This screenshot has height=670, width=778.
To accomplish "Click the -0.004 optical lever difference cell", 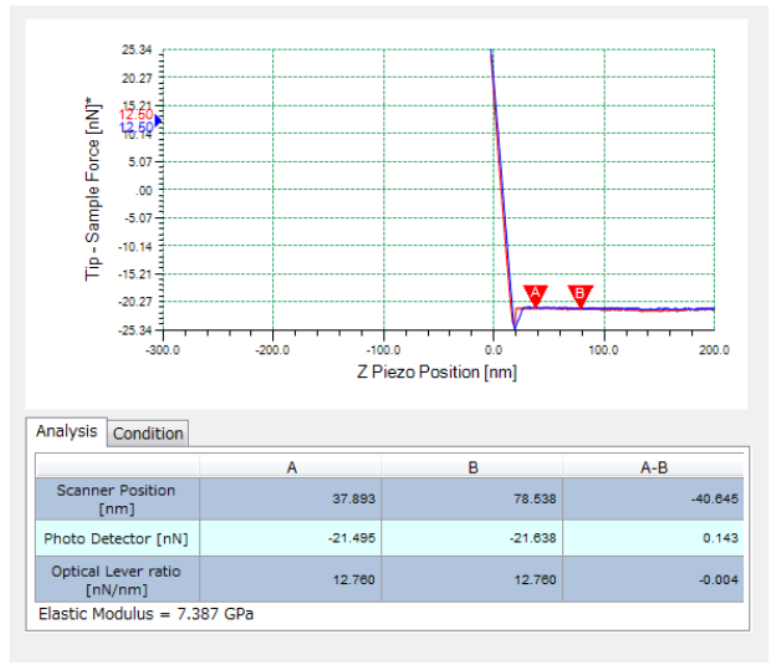I will click(x=653, y=579).
